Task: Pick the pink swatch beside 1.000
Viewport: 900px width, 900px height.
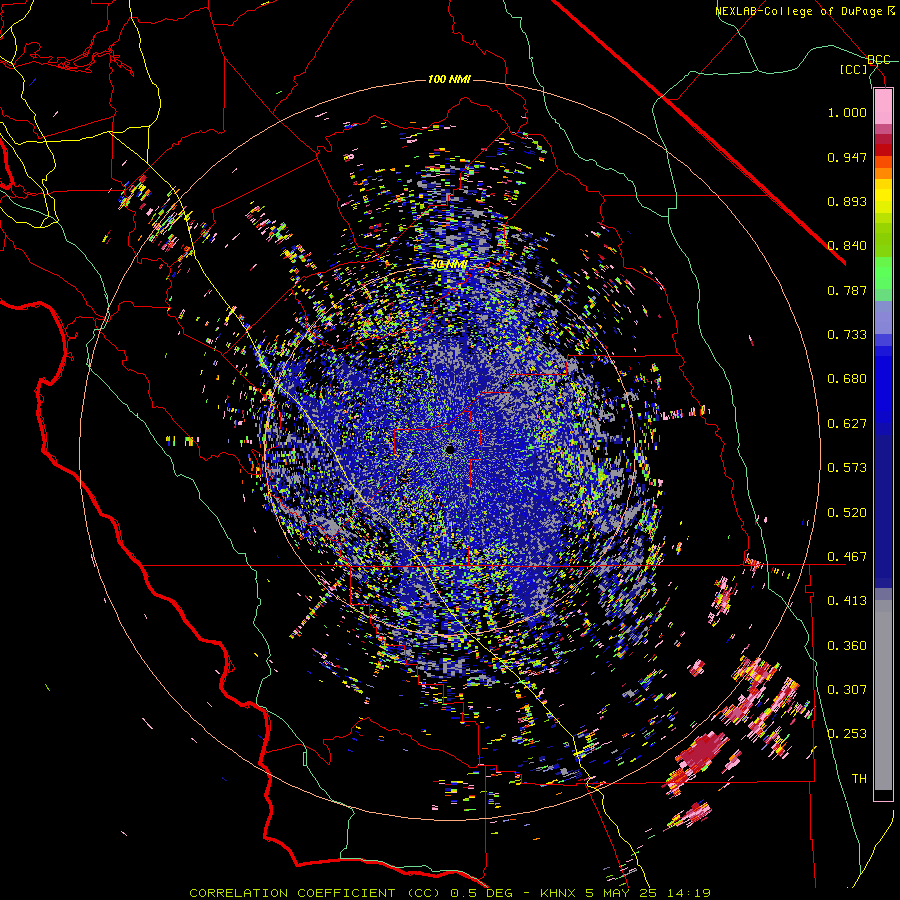Action: [x=883, y=106]
